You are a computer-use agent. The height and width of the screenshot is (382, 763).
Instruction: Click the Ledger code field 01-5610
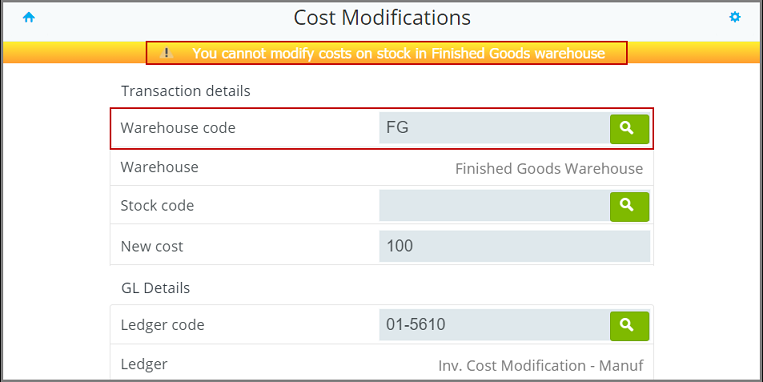[x=494, y=325]
